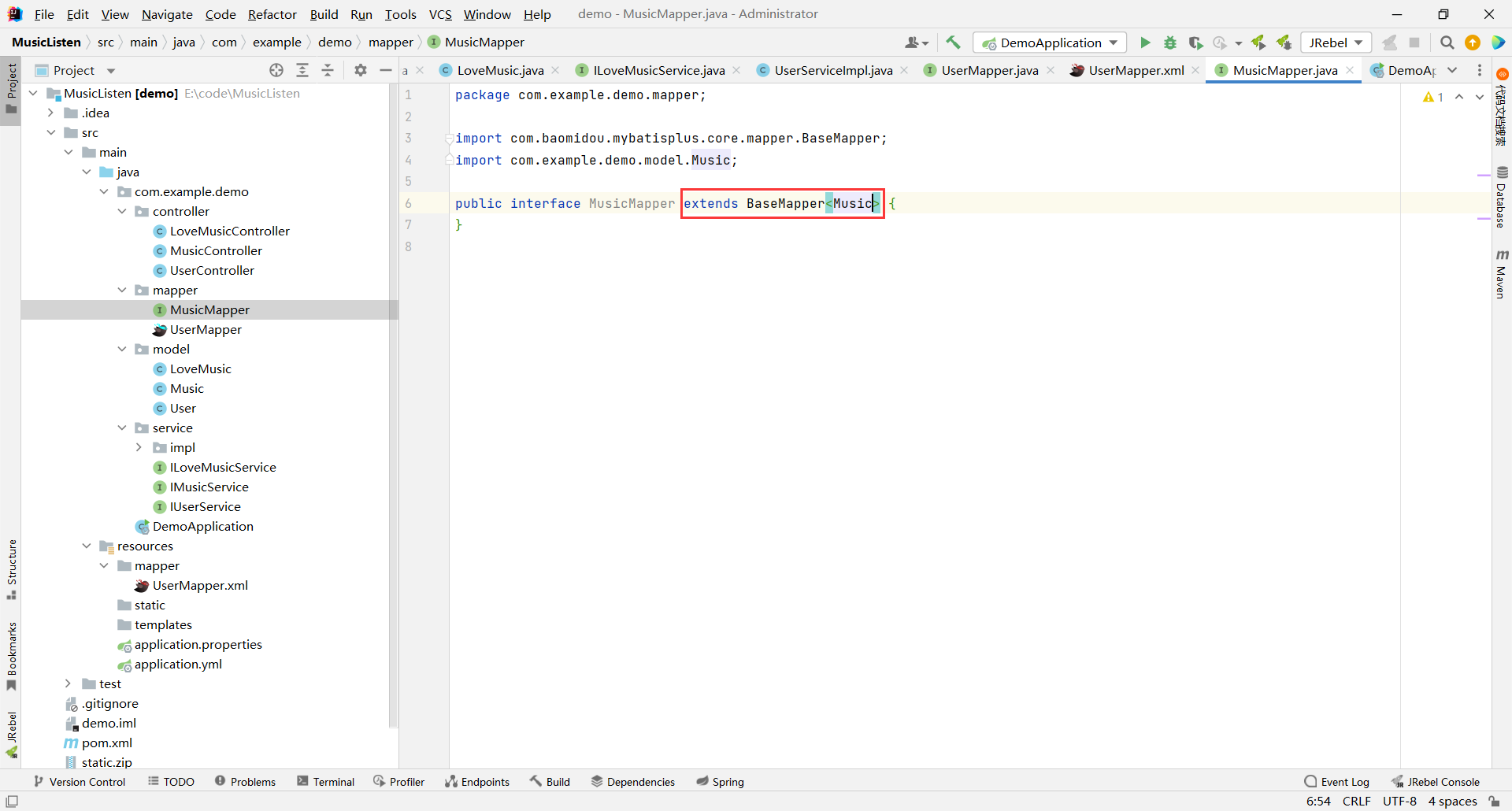The image size is (1512, 811).
Task: Hide the Project panel with the minus icon
Action: click(386, 70)
